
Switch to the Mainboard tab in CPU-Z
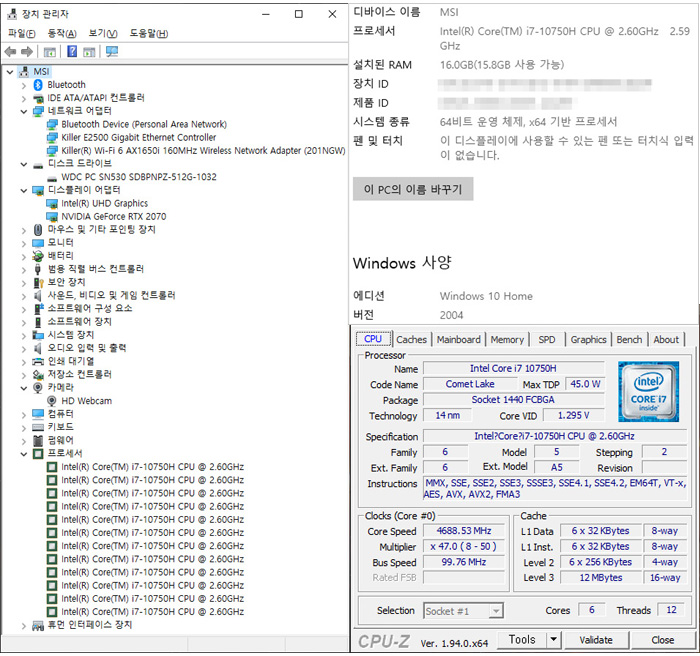(x=458, y=340)
